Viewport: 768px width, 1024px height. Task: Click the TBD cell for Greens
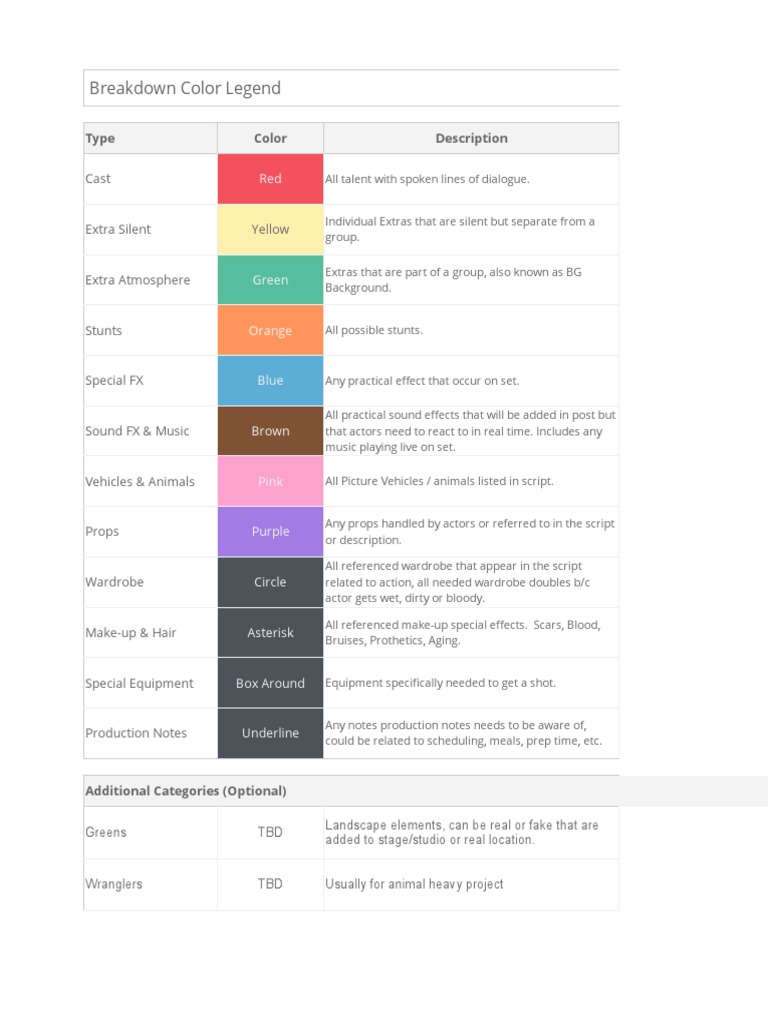tap(270, 832)
